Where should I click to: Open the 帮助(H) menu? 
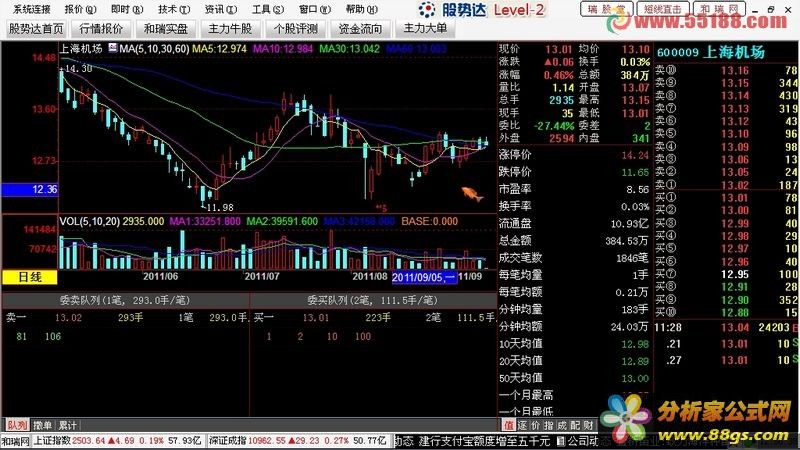pos(362,9)
